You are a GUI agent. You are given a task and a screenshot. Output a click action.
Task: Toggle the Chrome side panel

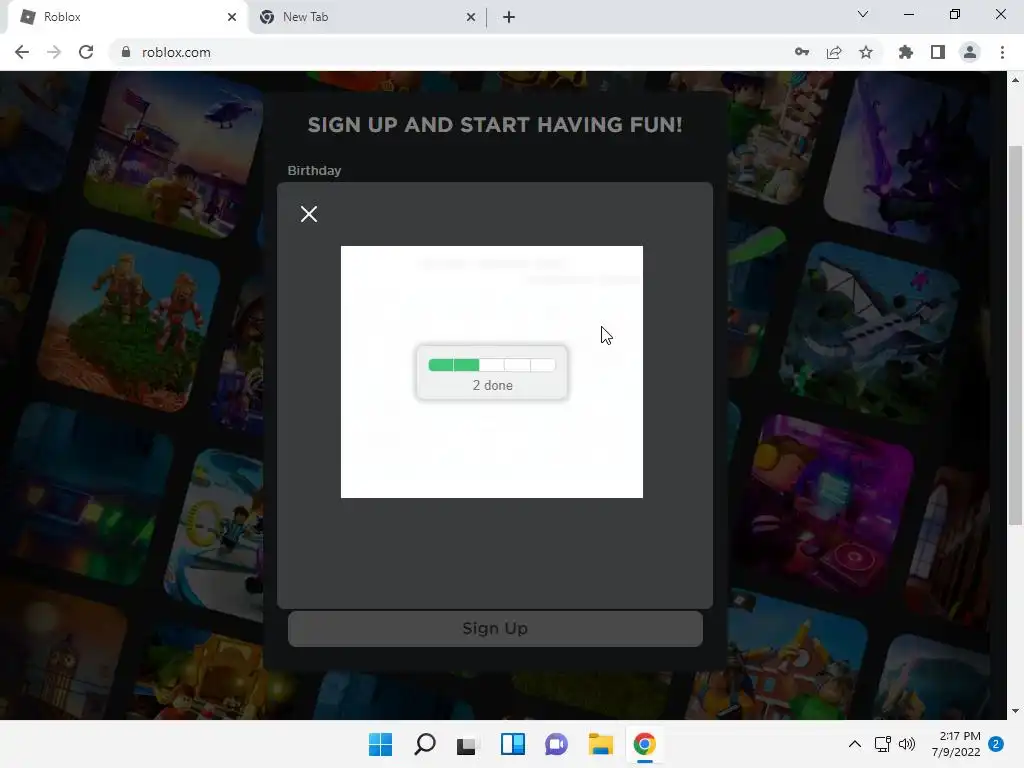[938, 52]
